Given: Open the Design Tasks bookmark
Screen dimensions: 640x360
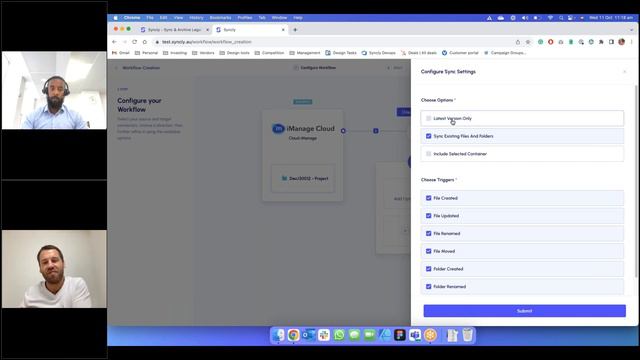Looking at the screenshot, I should (x=341, y=53).
